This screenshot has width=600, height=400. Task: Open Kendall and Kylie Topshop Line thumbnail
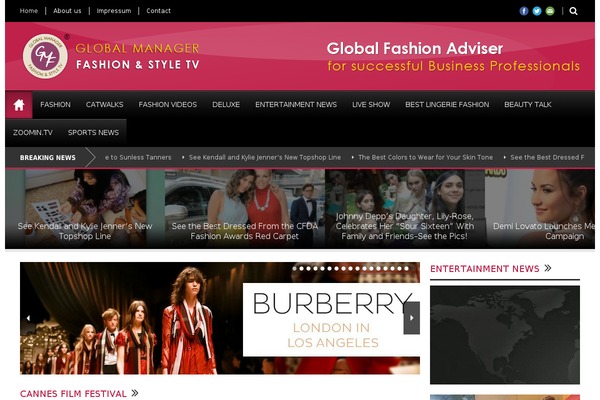coord(85,209)
